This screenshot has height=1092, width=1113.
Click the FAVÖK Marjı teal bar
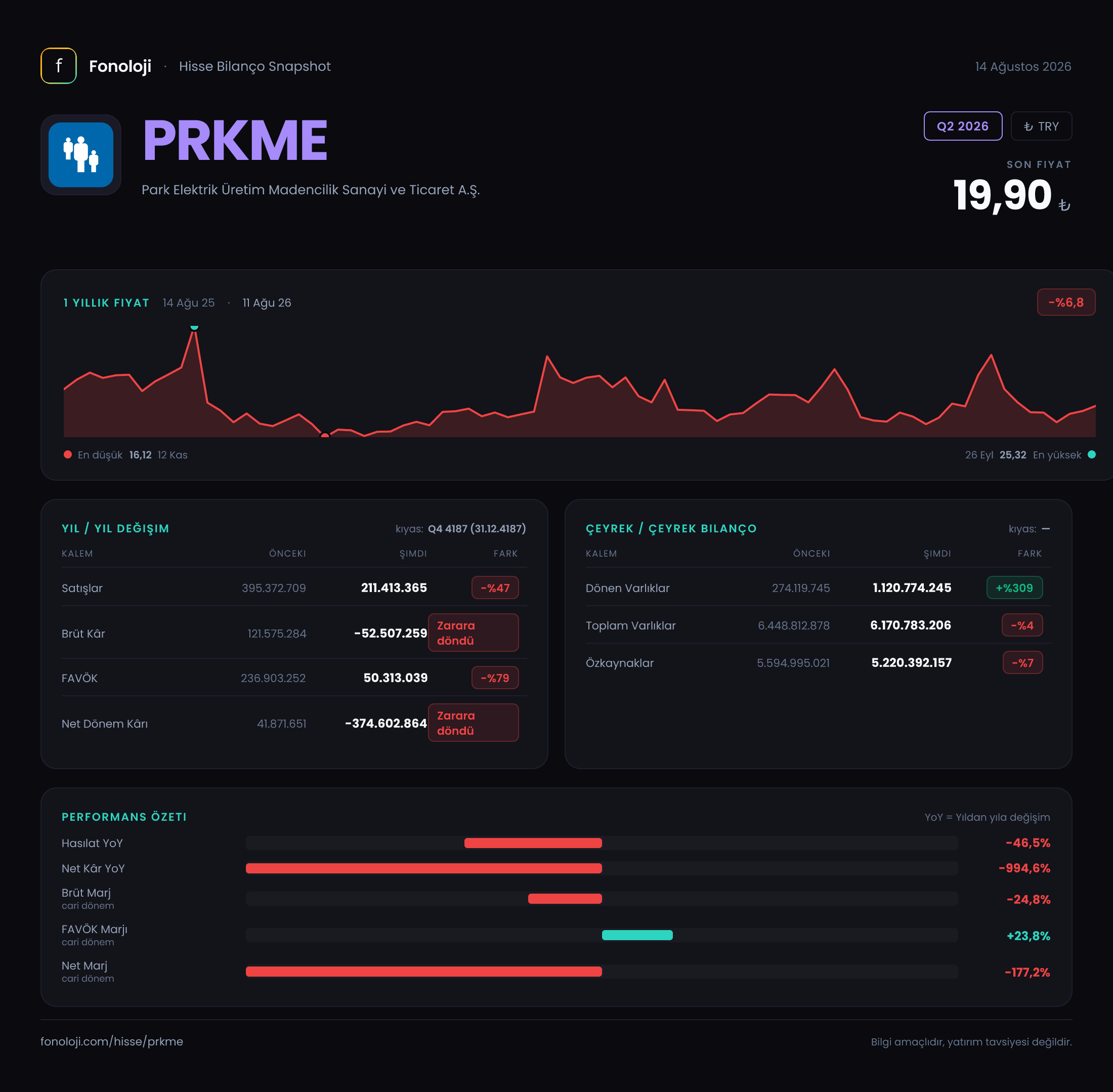637,936
